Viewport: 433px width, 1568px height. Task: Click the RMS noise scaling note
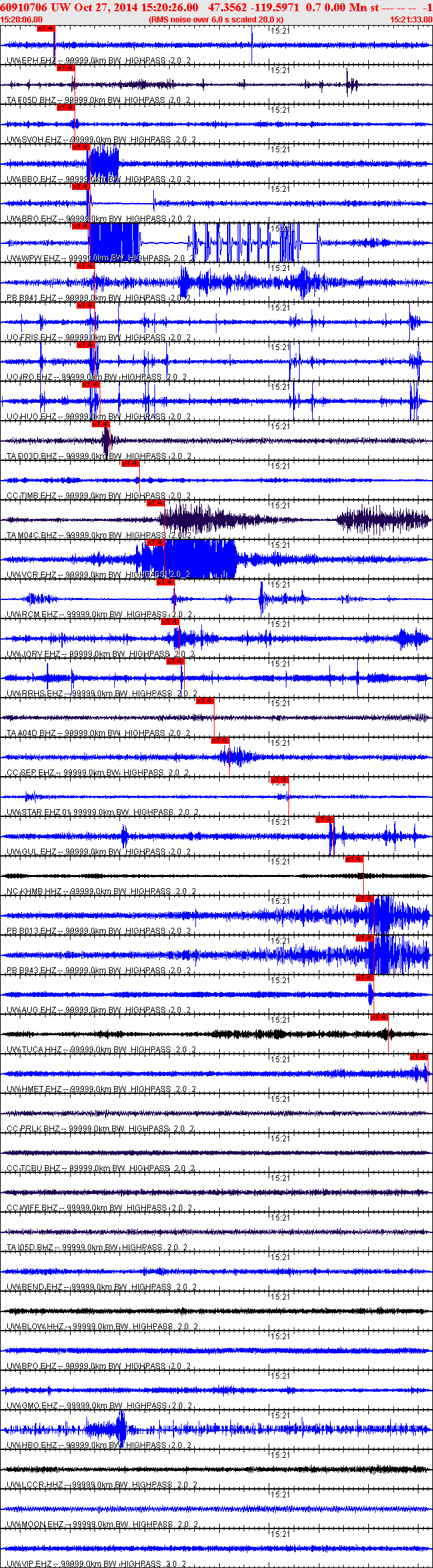coord(216,20)
